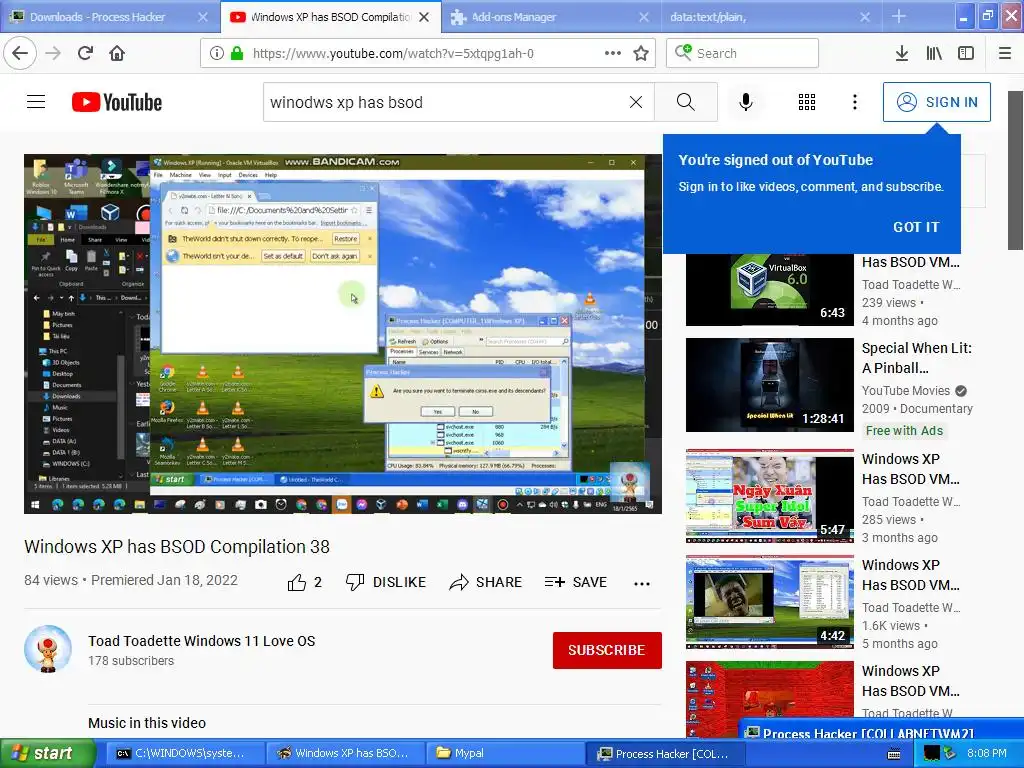Open the YouTube guide menu
This screenshot has width=1024, height=768.
36,102
